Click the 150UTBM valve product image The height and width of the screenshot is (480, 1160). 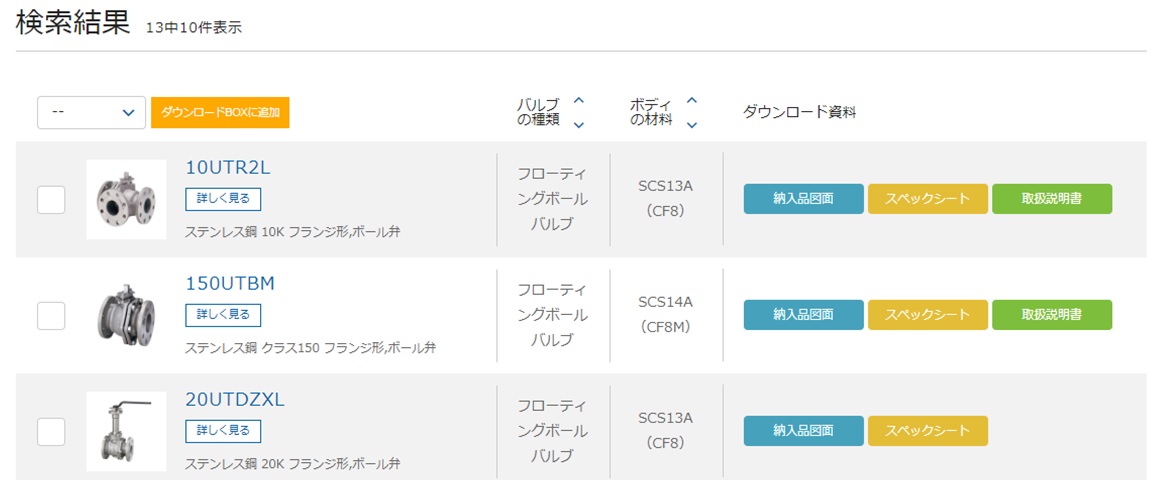(126, 315)
